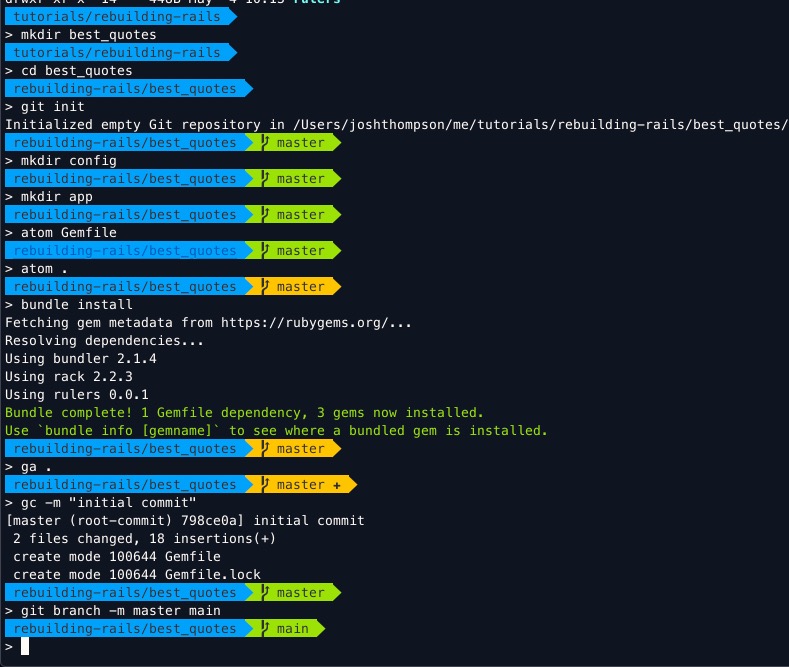Click the git branch icon beside "main"
789x667 pixels.
(265, 628)
